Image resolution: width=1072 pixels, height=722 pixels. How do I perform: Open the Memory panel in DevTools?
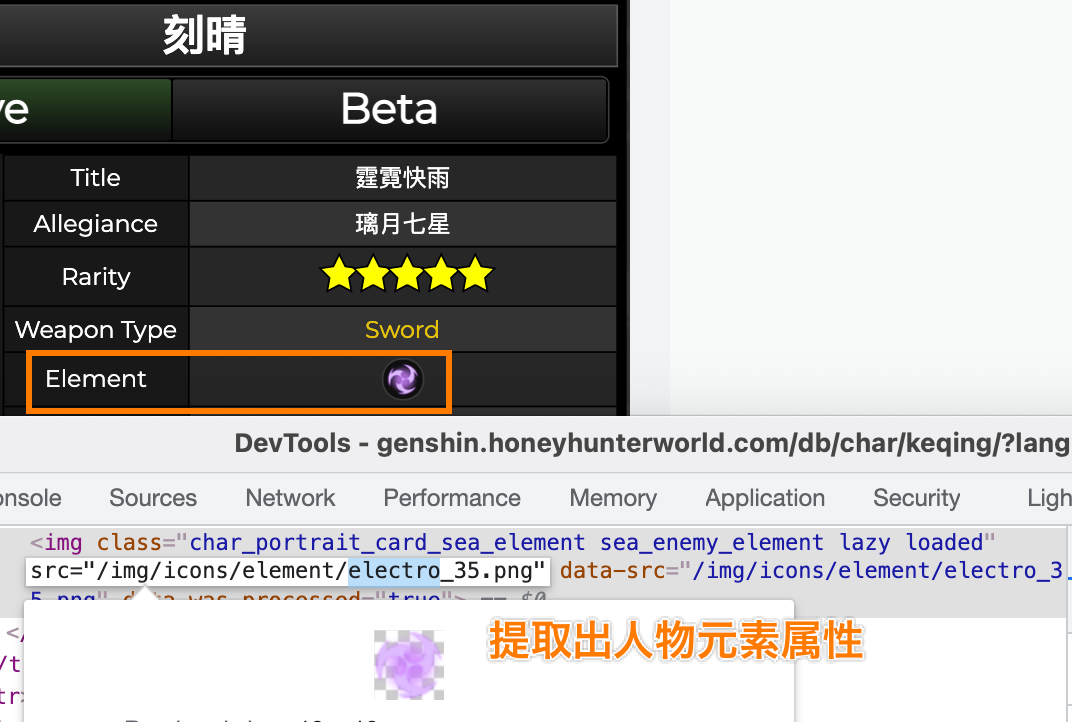click(x=612, y=497)
